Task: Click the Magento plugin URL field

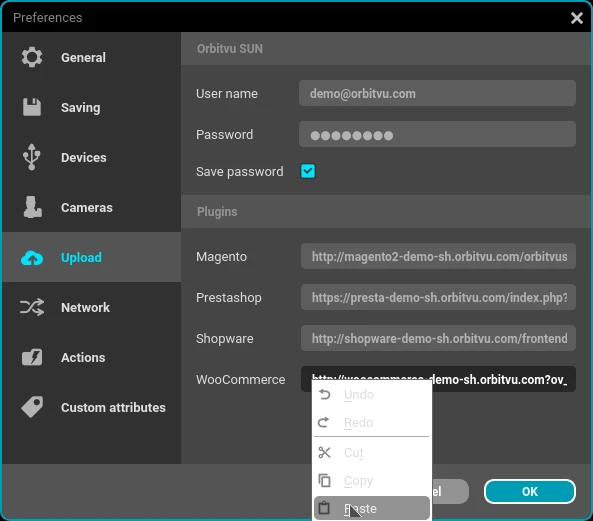Action: [438, 257]
